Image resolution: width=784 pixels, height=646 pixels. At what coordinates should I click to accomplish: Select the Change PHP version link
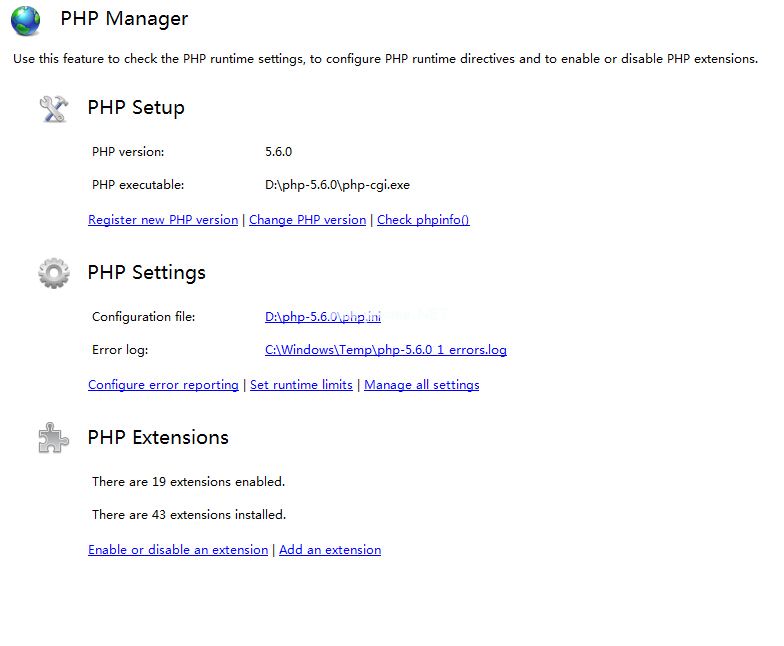307,220
